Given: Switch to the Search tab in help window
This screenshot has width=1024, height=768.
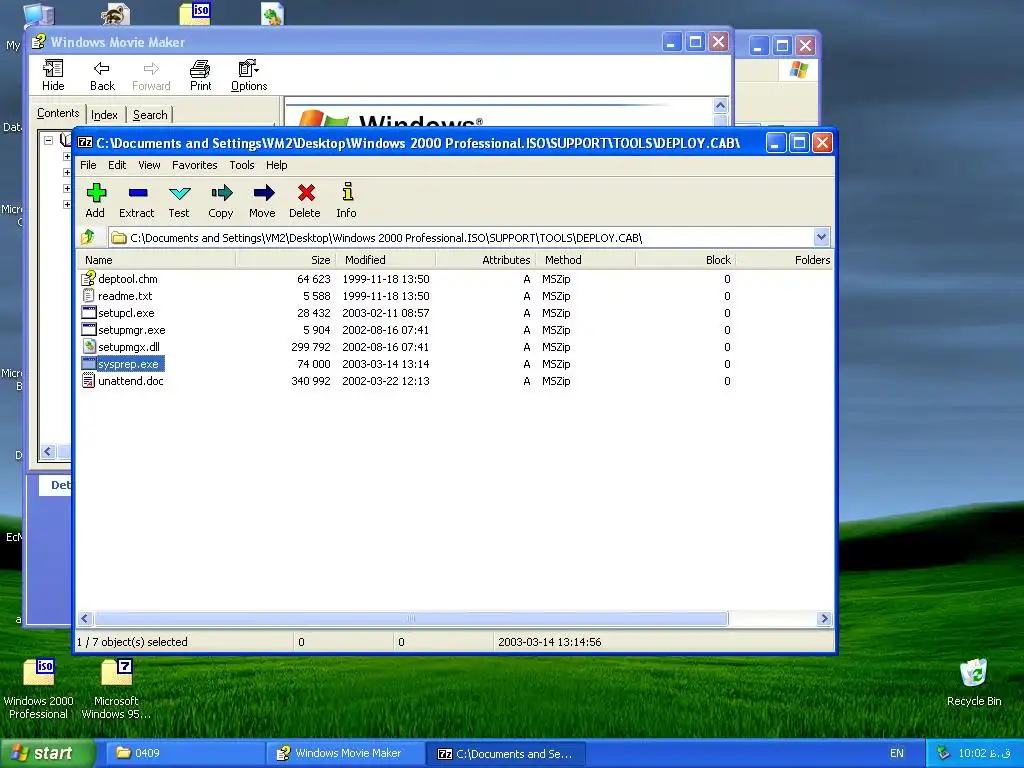Looking at the screenshot, I should click(x=150, y=115).
